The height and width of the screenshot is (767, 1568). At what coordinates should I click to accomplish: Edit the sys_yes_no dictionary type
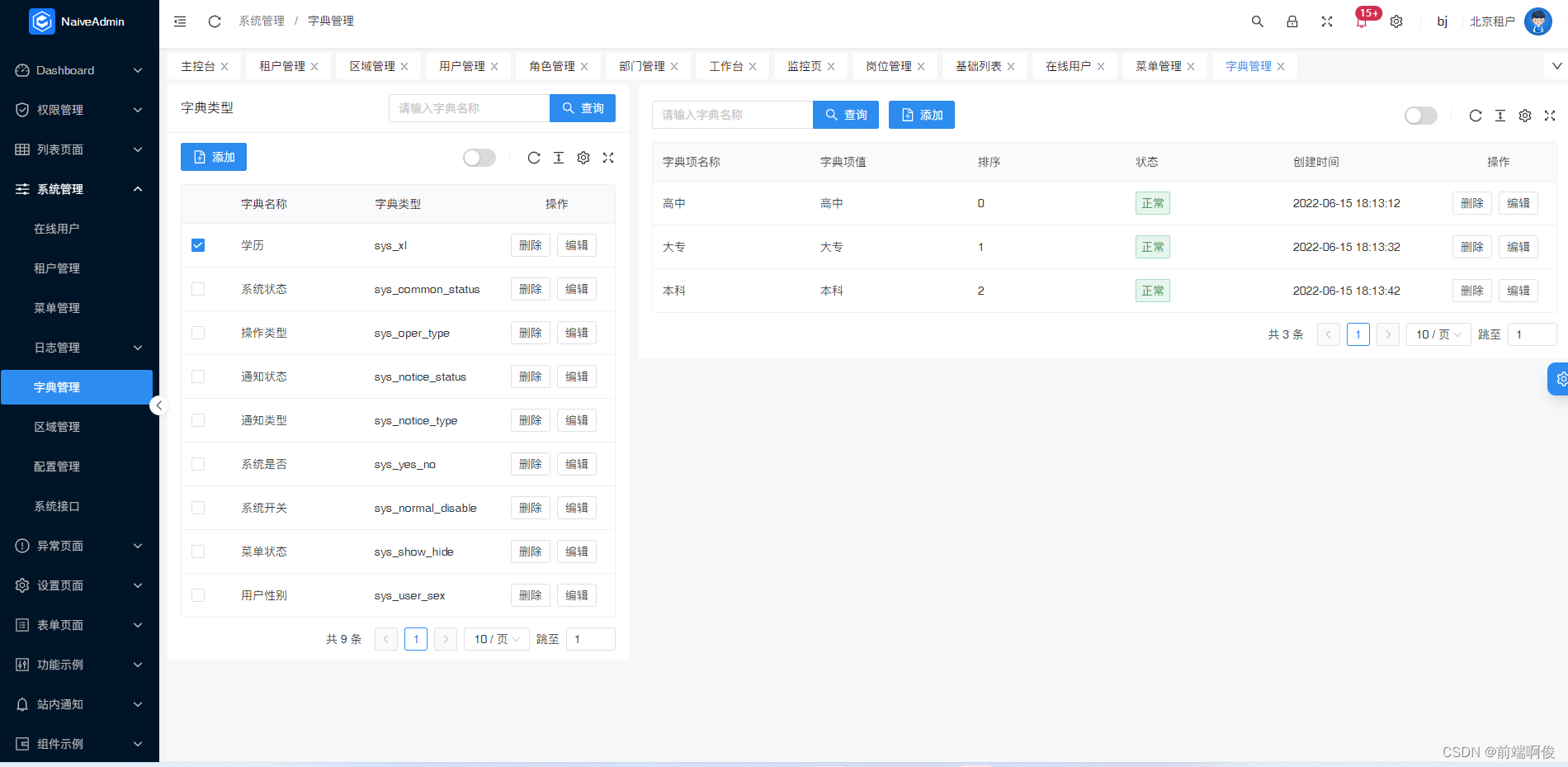pyautogui.click(x=577, y=464)
